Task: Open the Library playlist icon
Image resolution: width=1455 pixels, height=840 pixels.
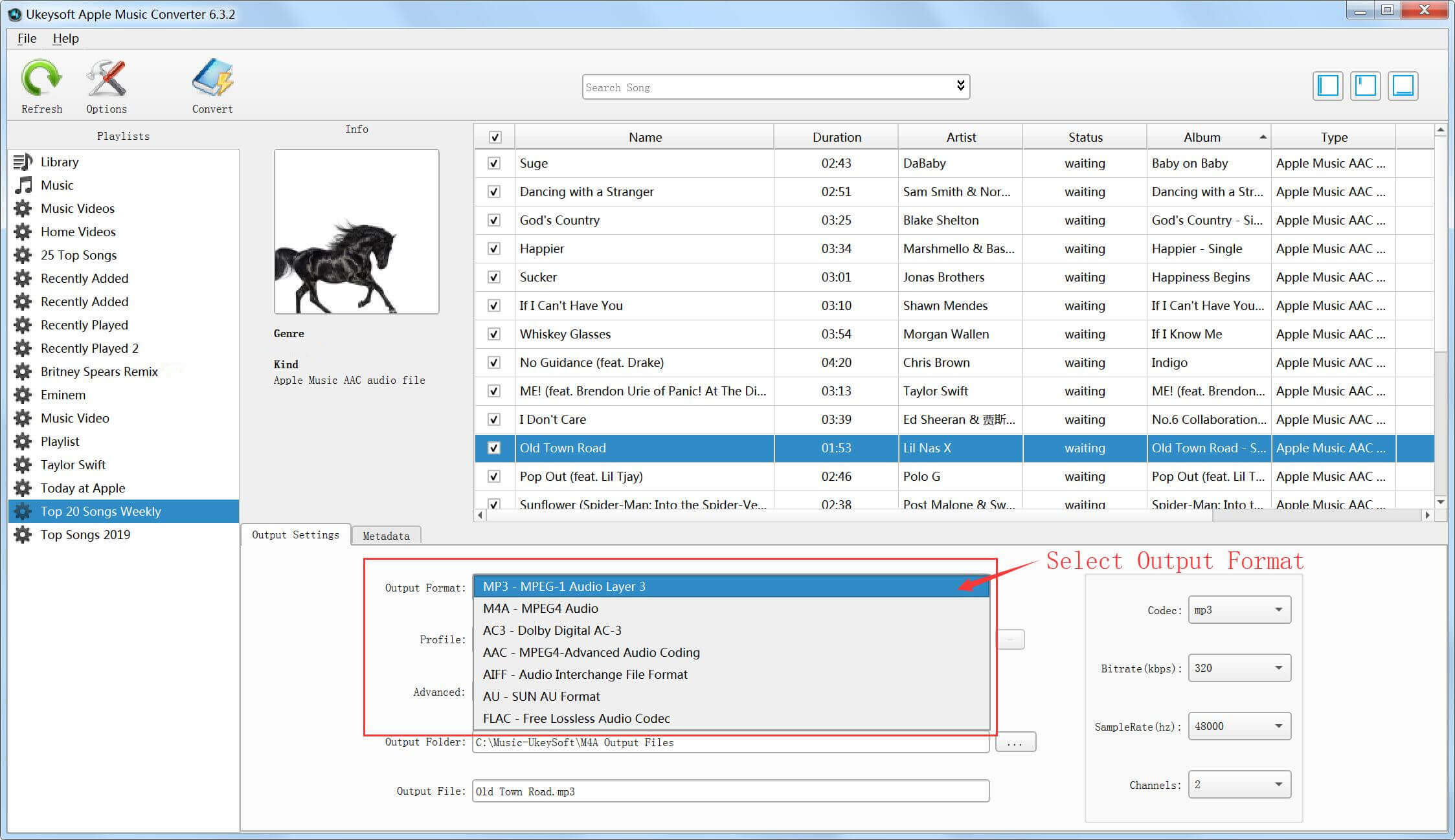Action: click(23, 162)
